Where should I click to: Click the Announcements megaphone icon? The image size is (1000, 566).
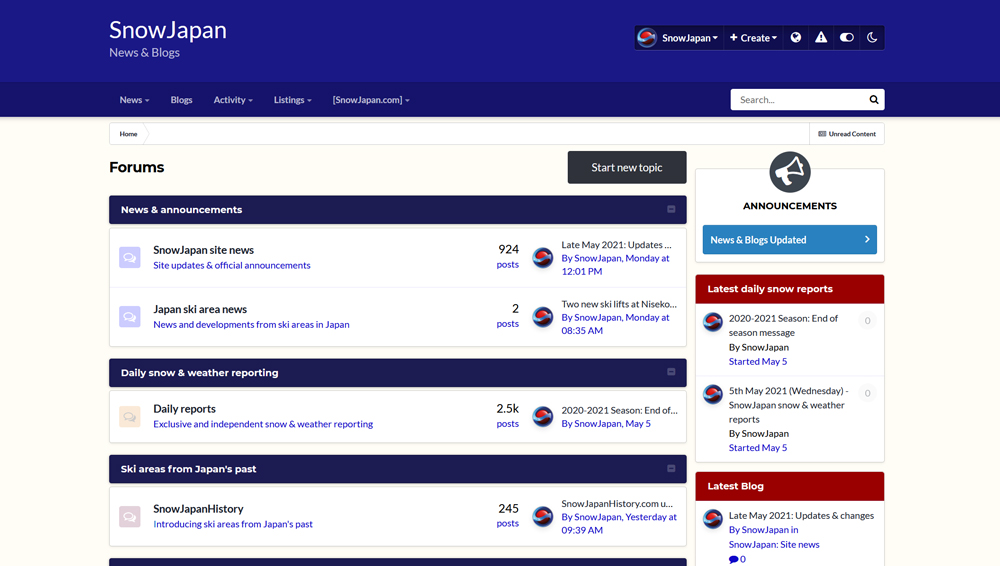[790, 172]
